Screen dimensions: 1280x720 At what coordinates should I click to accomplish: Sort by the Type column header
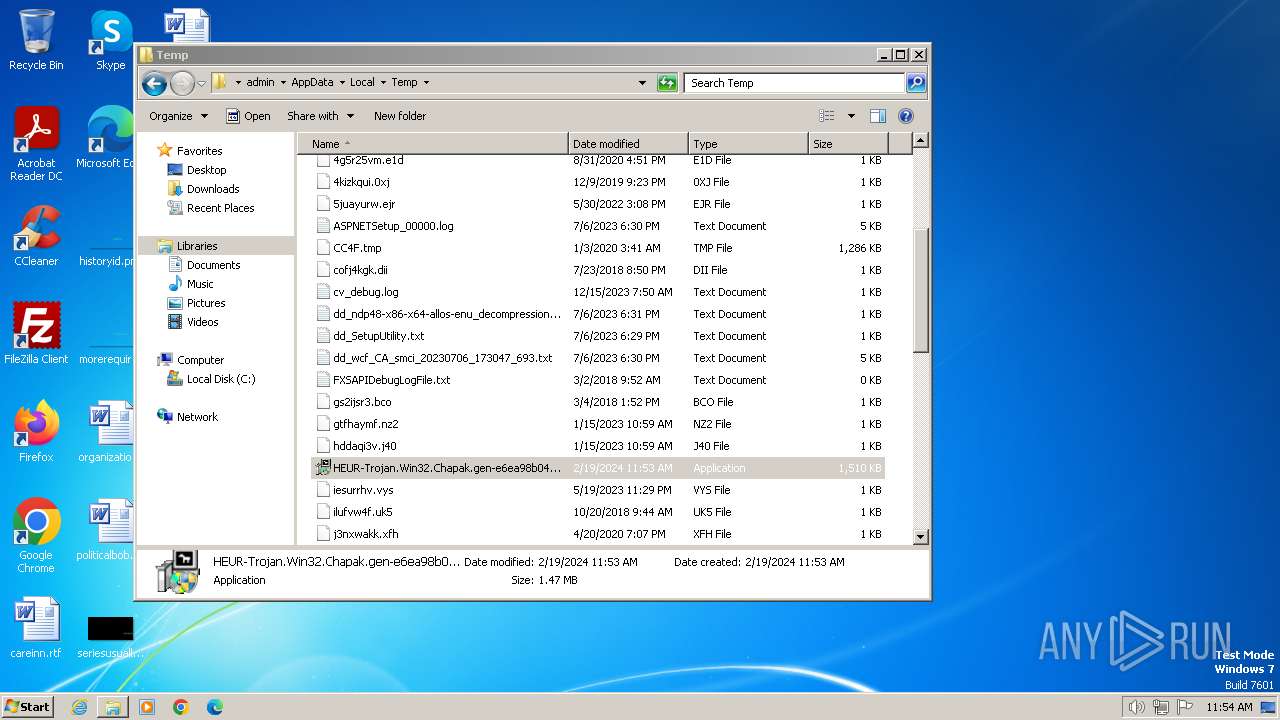pos(748,144)
